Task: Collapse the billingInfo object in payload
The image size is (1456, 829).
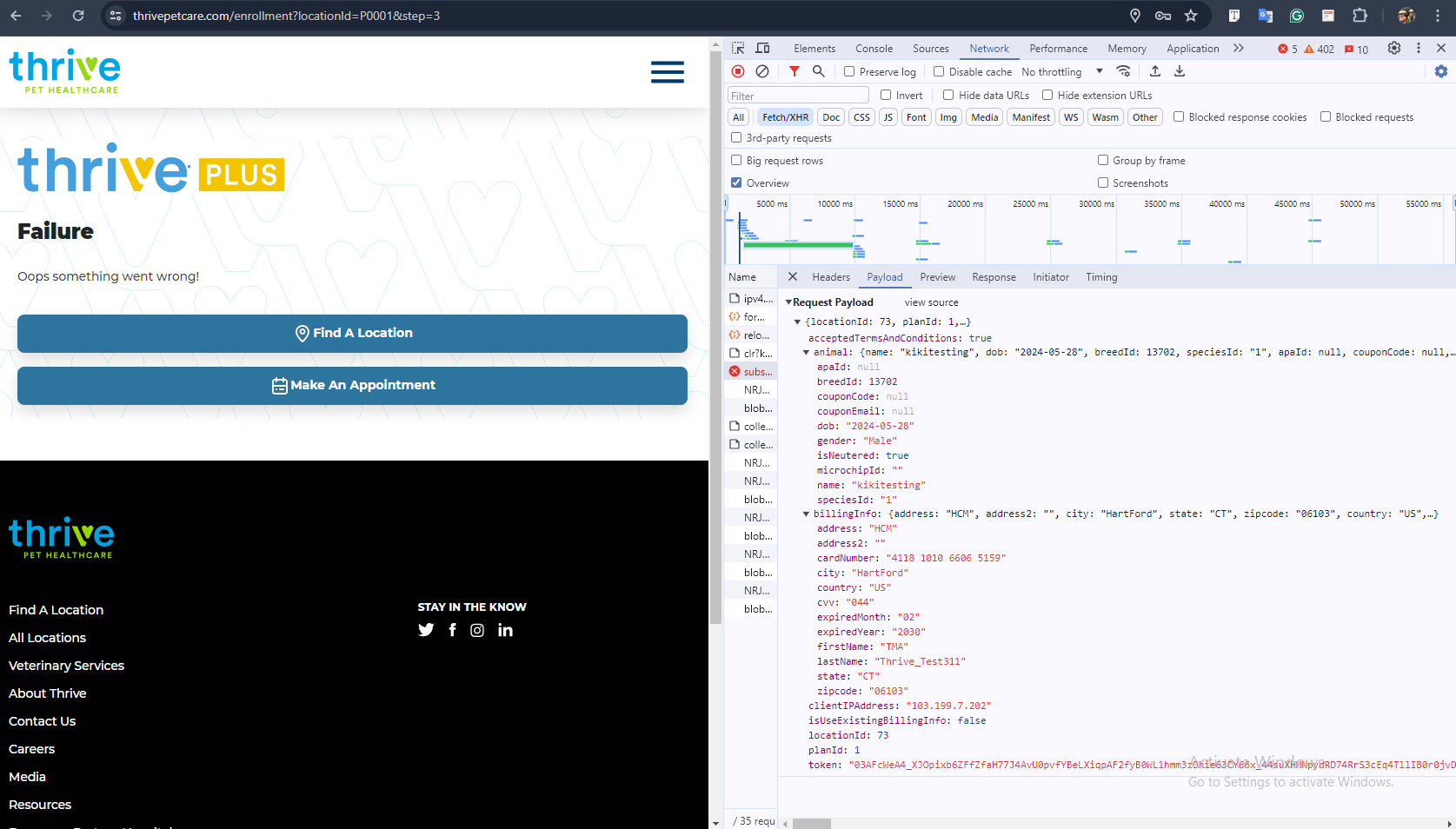Action: [806, 514]
